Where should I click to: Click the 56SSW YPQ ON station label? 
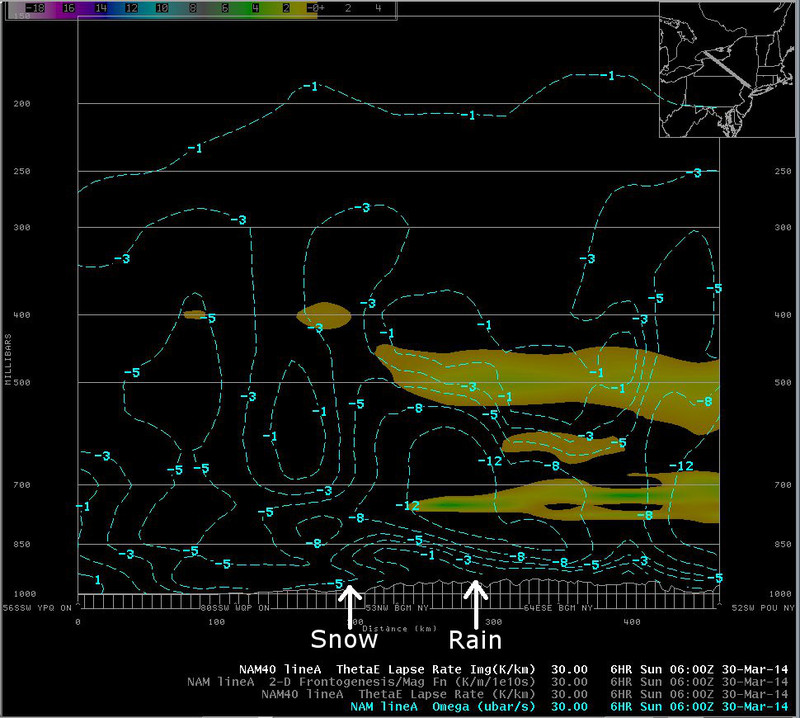pyautogui.click(x=37, y=608)
